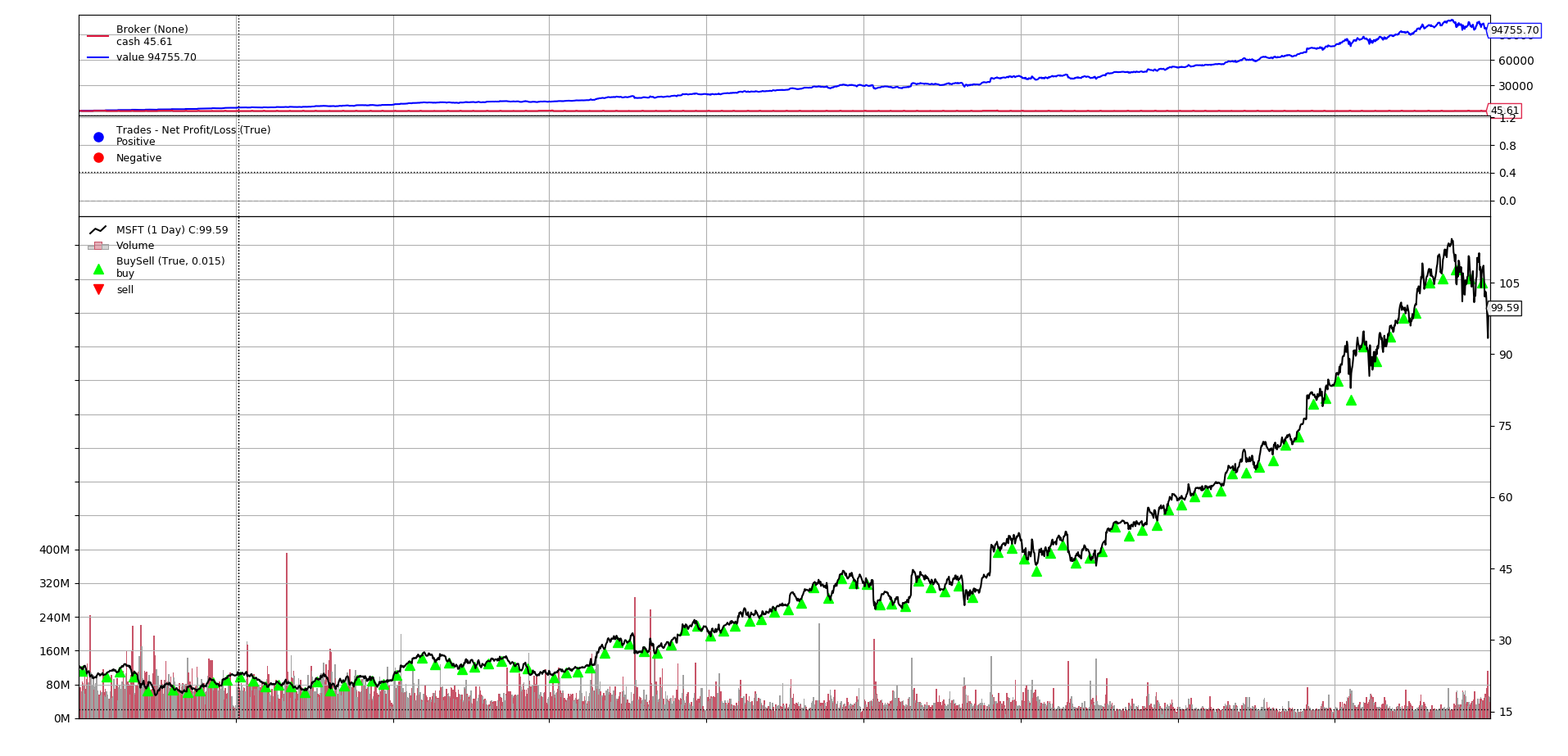Click the red cash line legend marker
This screenshot has height=756, width=1568.
[x=97, y=36]
